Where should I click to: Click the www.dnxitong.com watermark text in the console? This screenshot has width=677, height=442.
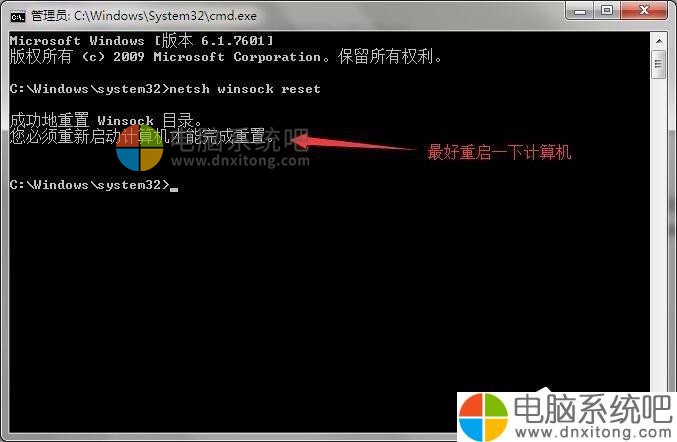[x=240, y=161]
